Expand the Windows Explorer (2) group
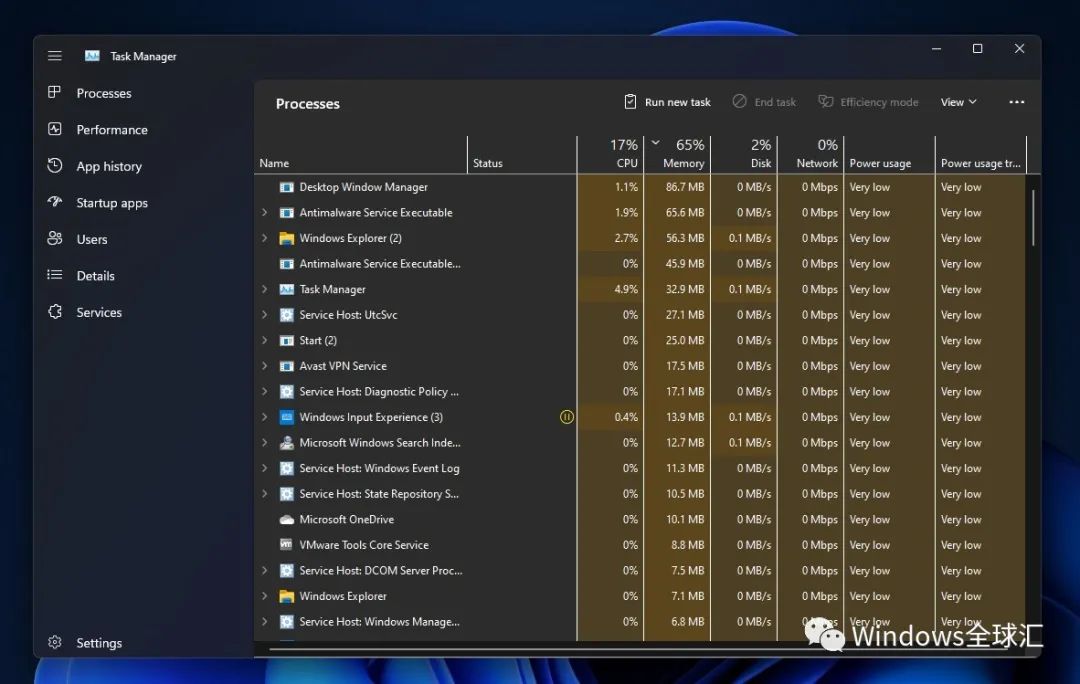The width and height of the screenshot is (1080, 684). coord(264,238)
